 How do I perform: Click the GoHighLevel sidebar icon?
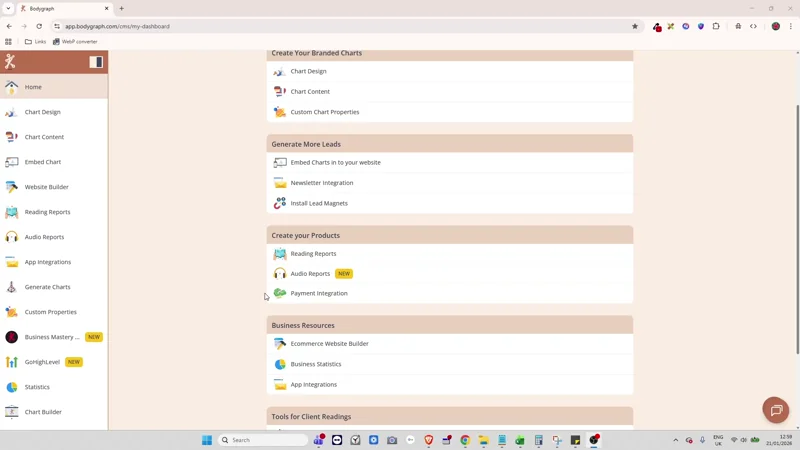(12, 362)
